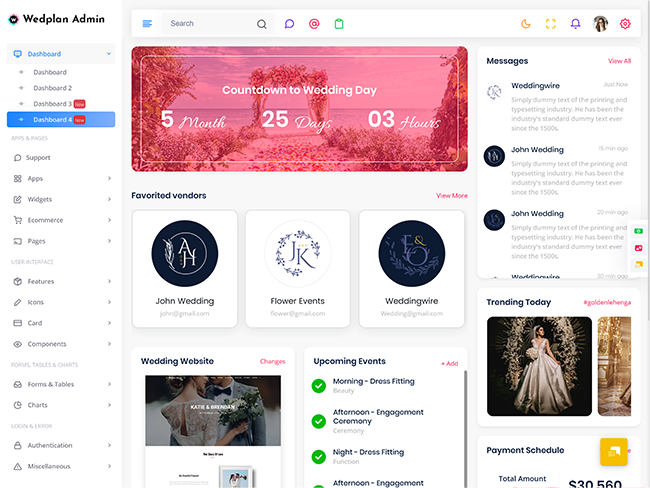Open Support in the sidebar

38,157
